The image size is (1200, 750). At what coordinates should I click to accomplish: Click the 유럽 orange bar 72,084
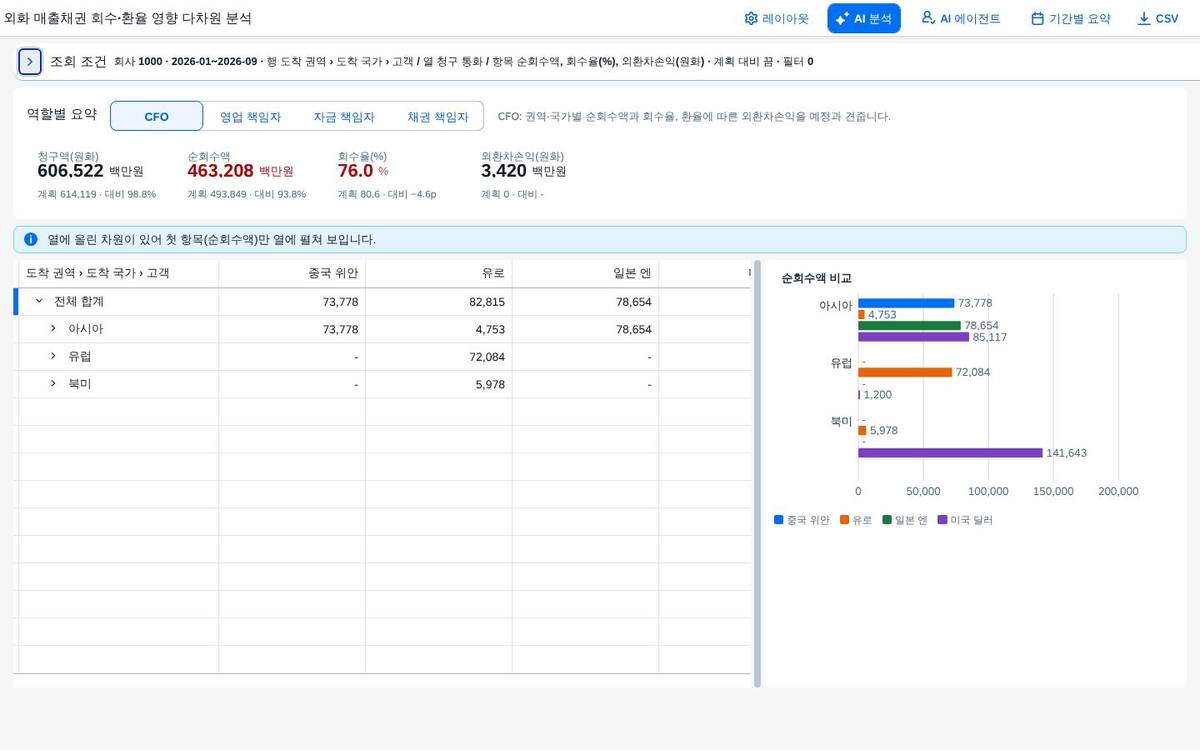(905, 372)
